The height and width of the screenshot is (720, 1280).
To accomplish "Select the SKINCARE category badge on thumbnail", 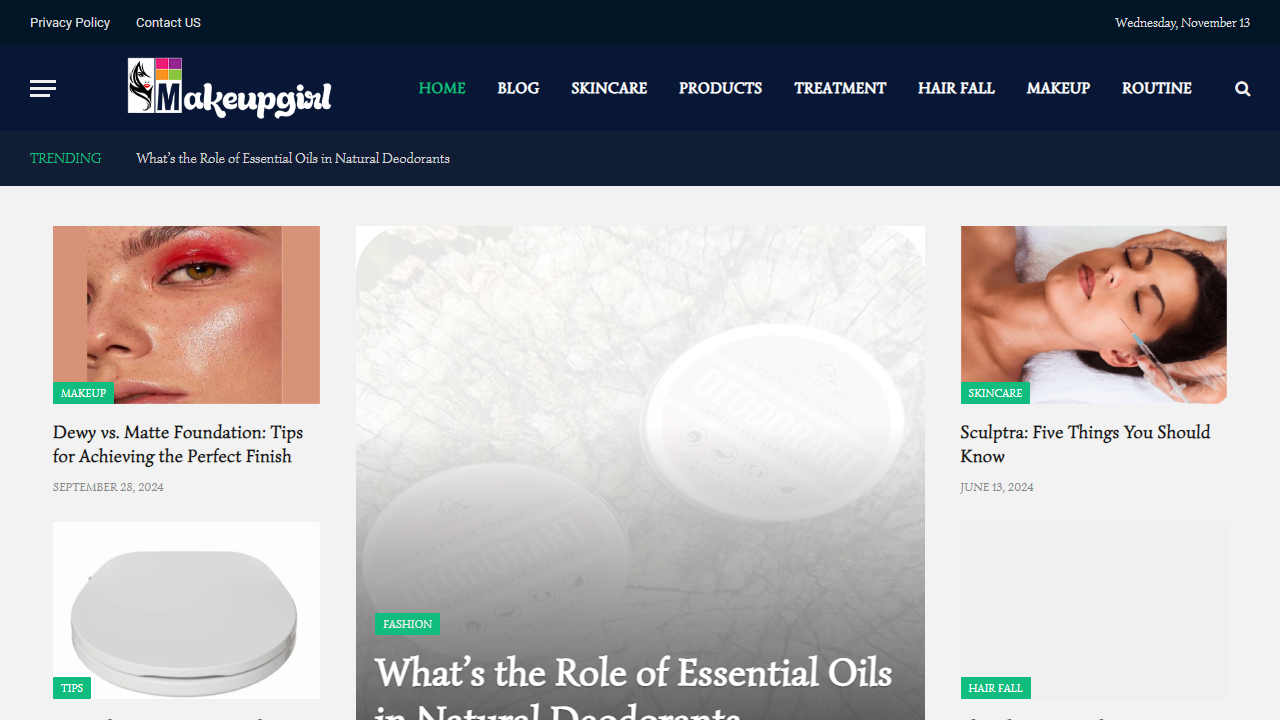I will [x=995, y=393].
